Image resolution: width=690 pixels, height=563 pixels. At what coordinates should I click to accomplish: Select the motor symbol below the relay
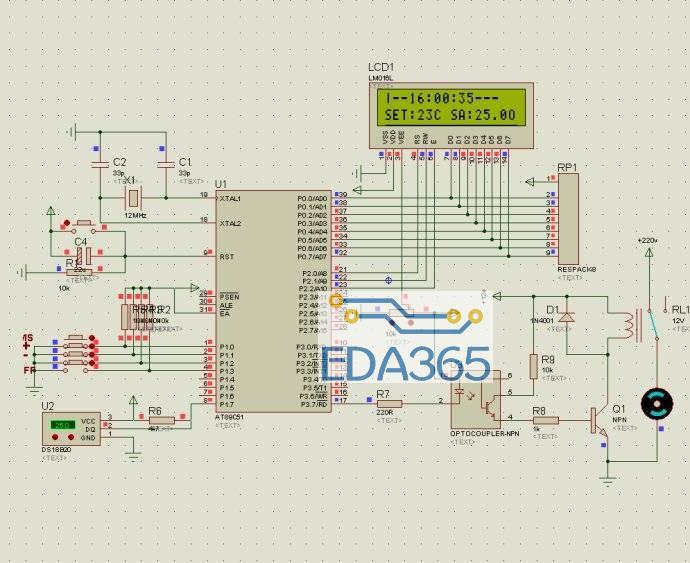(x=657, y=404)
